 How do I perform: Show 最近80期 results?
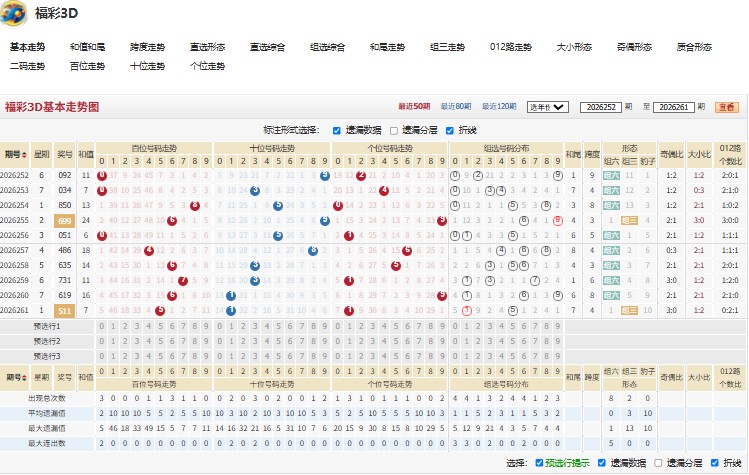coord(456,107)
